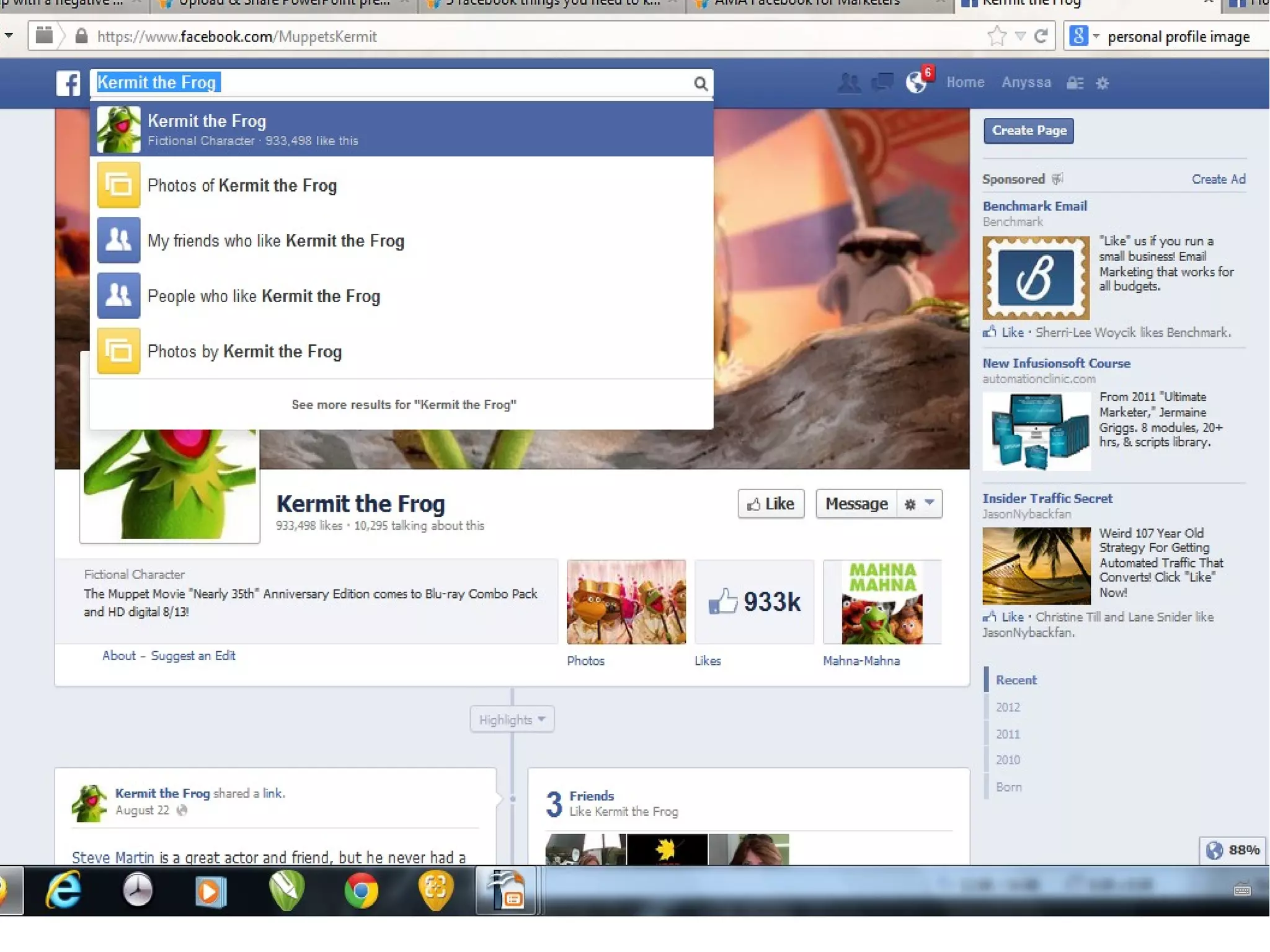Open account settings gear in top bar
The image size is (1270, 952).
[x=1102, y=83]
